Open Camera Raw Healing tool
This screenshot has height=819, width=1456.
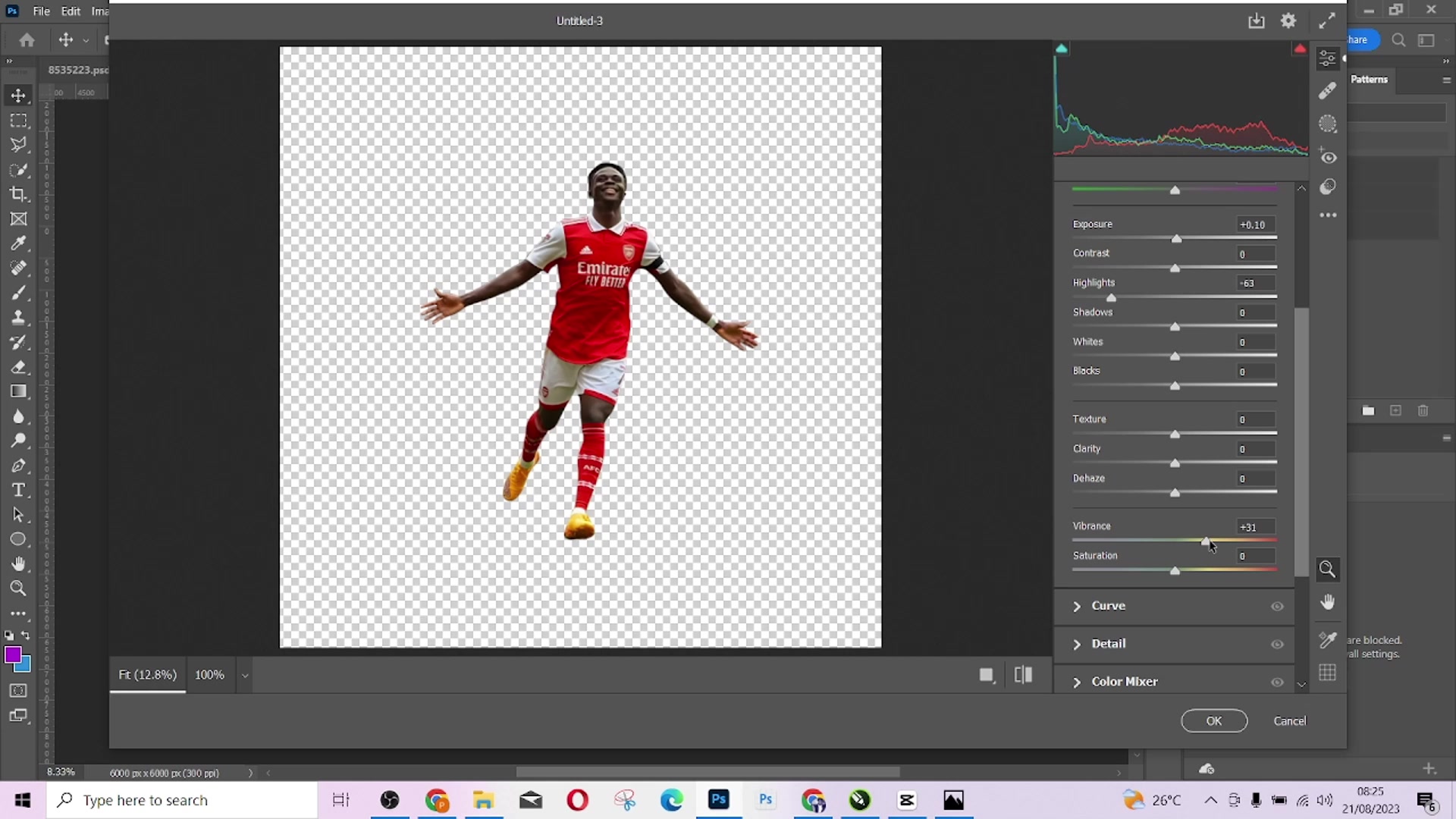pyautogui.click(x=1327, y=91)
